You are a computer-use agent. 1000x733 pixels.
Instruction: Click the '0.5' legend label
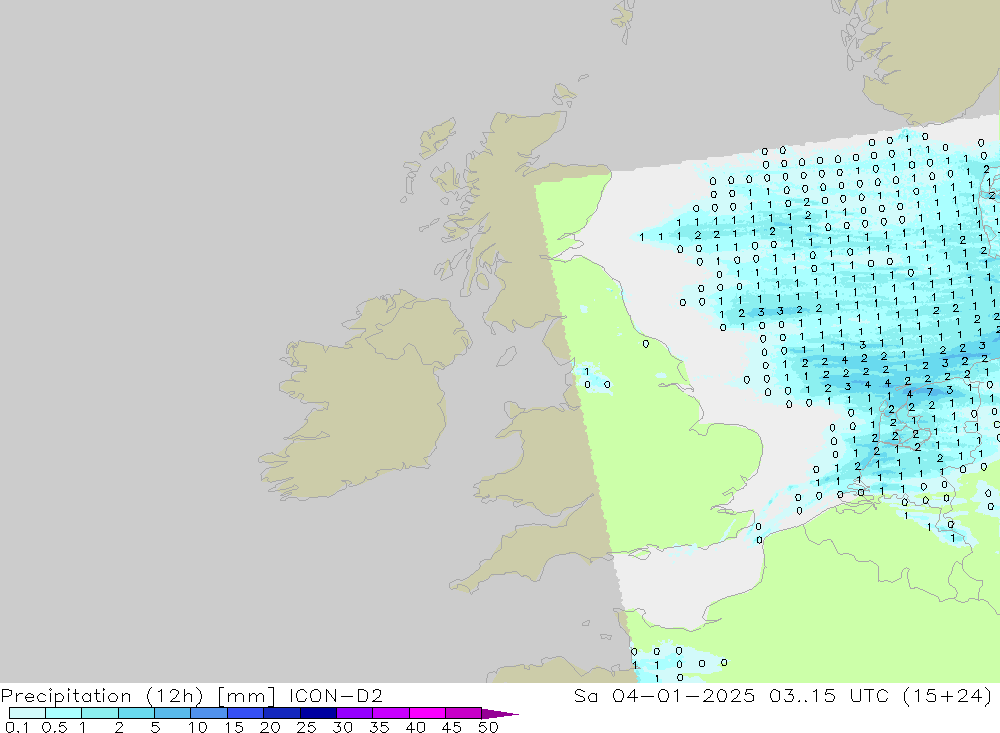click(x=54, y=727)
